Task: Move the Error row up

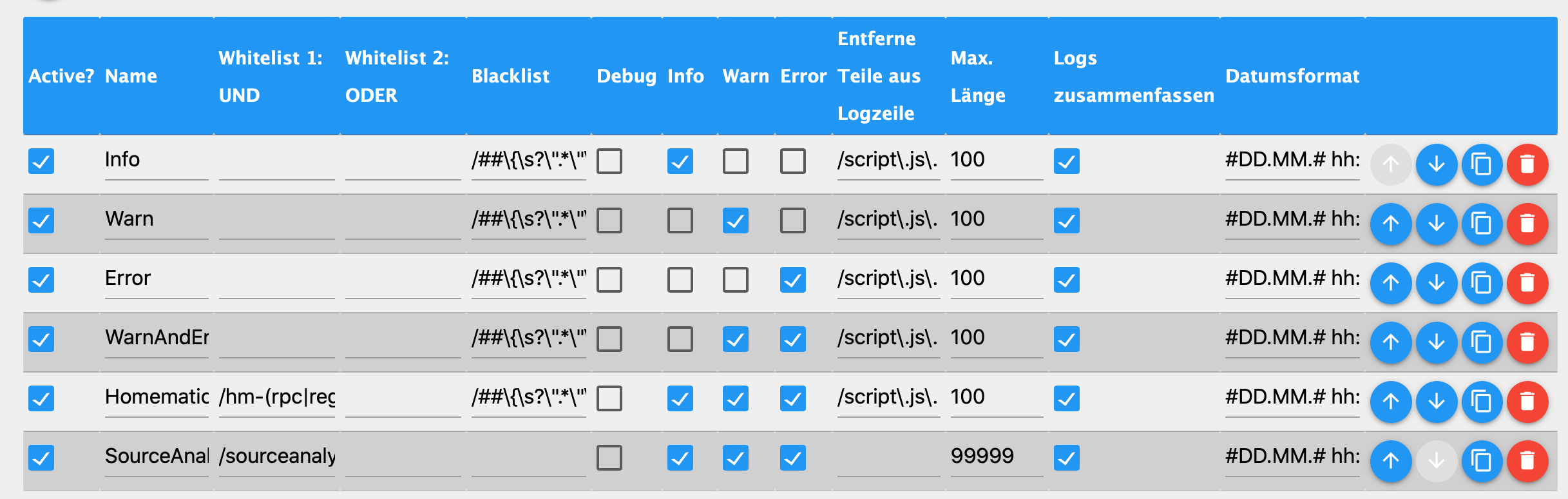Action: point(1391,283)
